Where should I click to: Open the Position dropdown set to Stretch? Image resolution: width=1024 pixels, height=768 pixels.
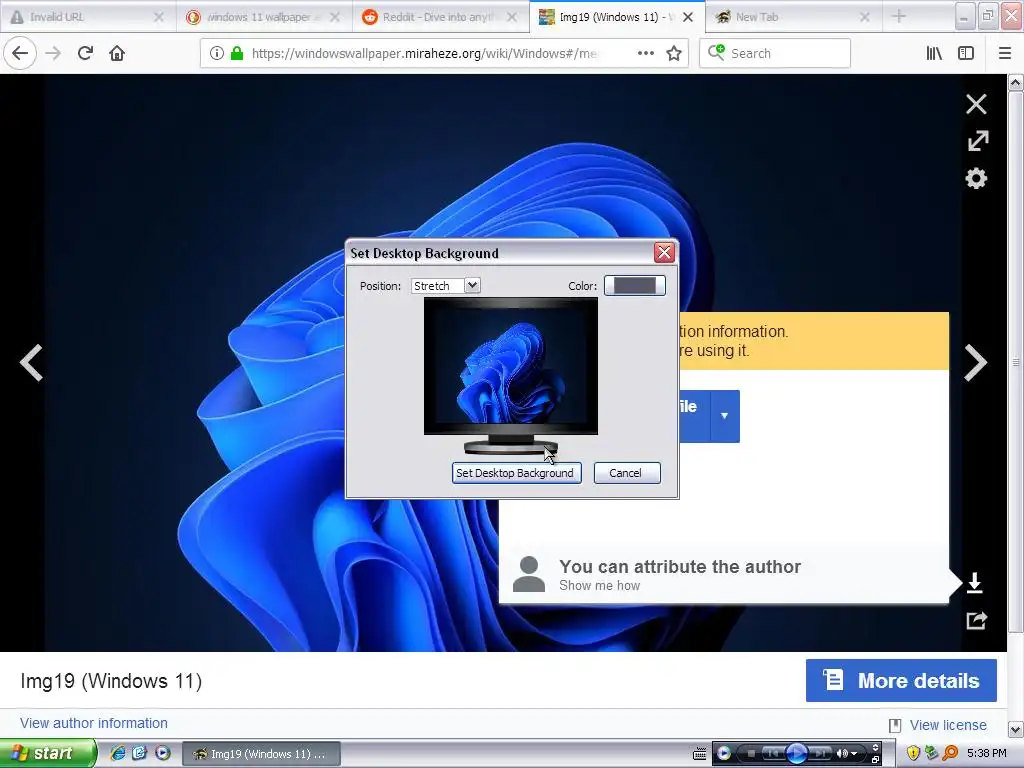click(x=446, y=285)
